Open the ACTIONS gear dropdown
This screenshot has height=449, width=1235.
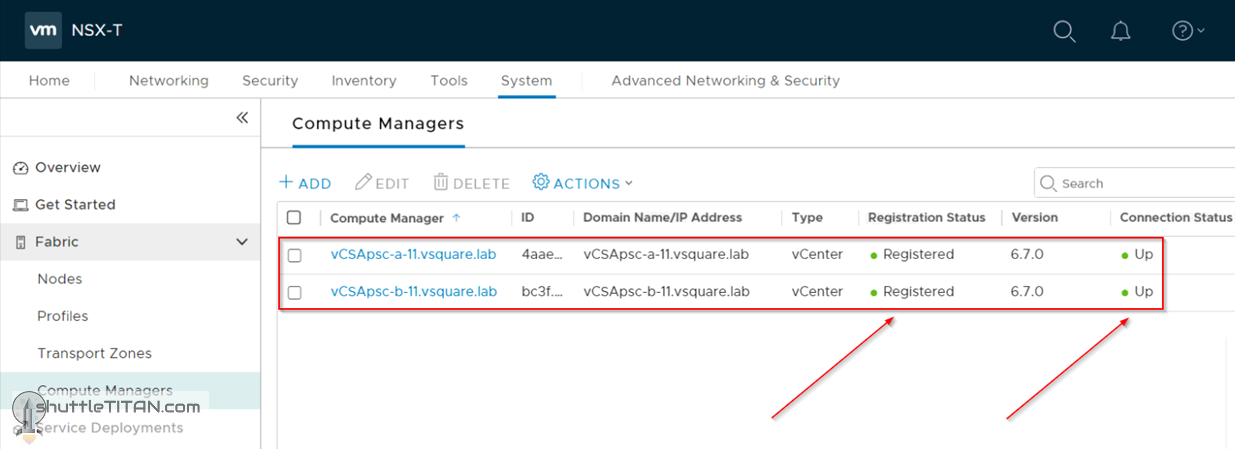click(583, 184)
